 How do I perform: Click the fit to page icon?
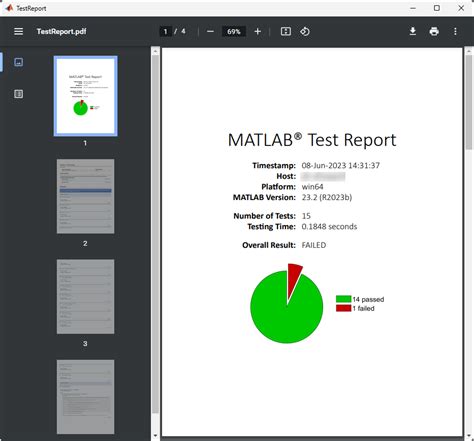(x=286, y=32)
